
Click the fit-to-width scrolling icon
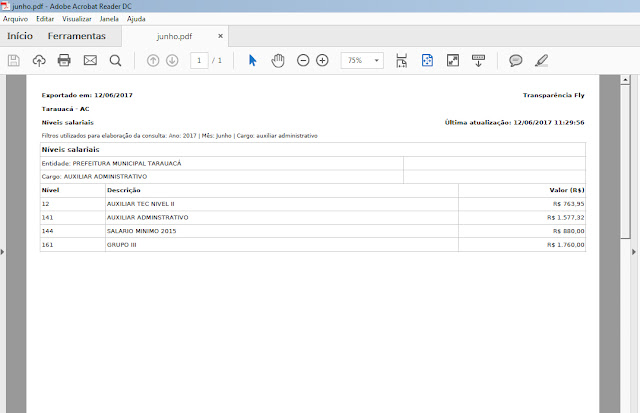[402, 60]
